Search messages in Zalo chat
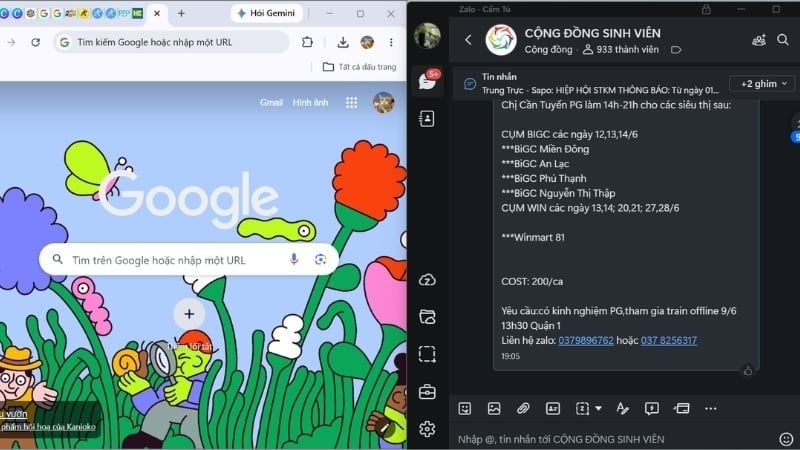Screen dimensions: 800x450 [783, 40]
